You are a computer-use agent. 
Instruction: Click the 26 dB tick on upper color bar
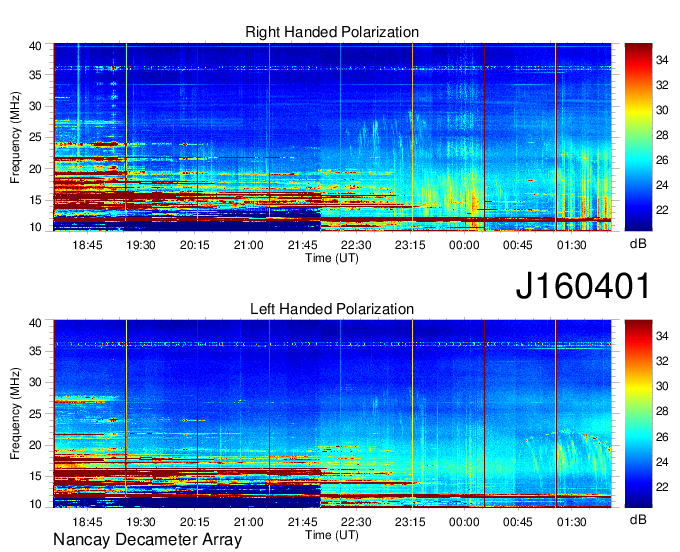point(662,160)
